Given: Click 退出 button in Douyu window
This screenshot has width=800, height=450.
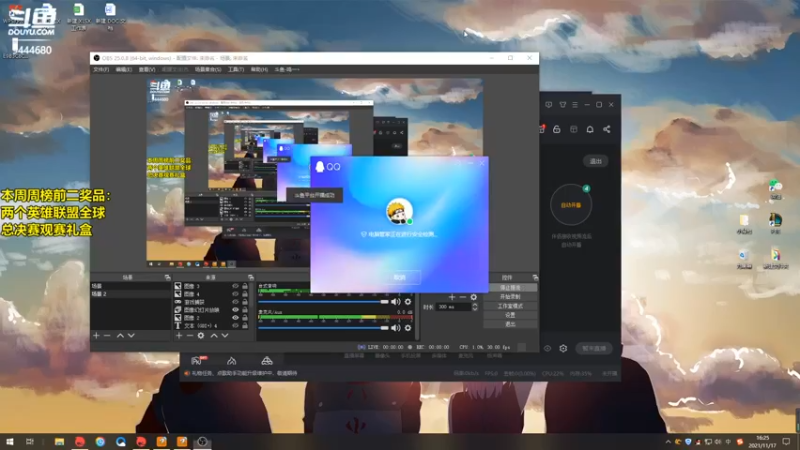Looking at the screenshot, I should pyautogui.click(x=595, y=161).
